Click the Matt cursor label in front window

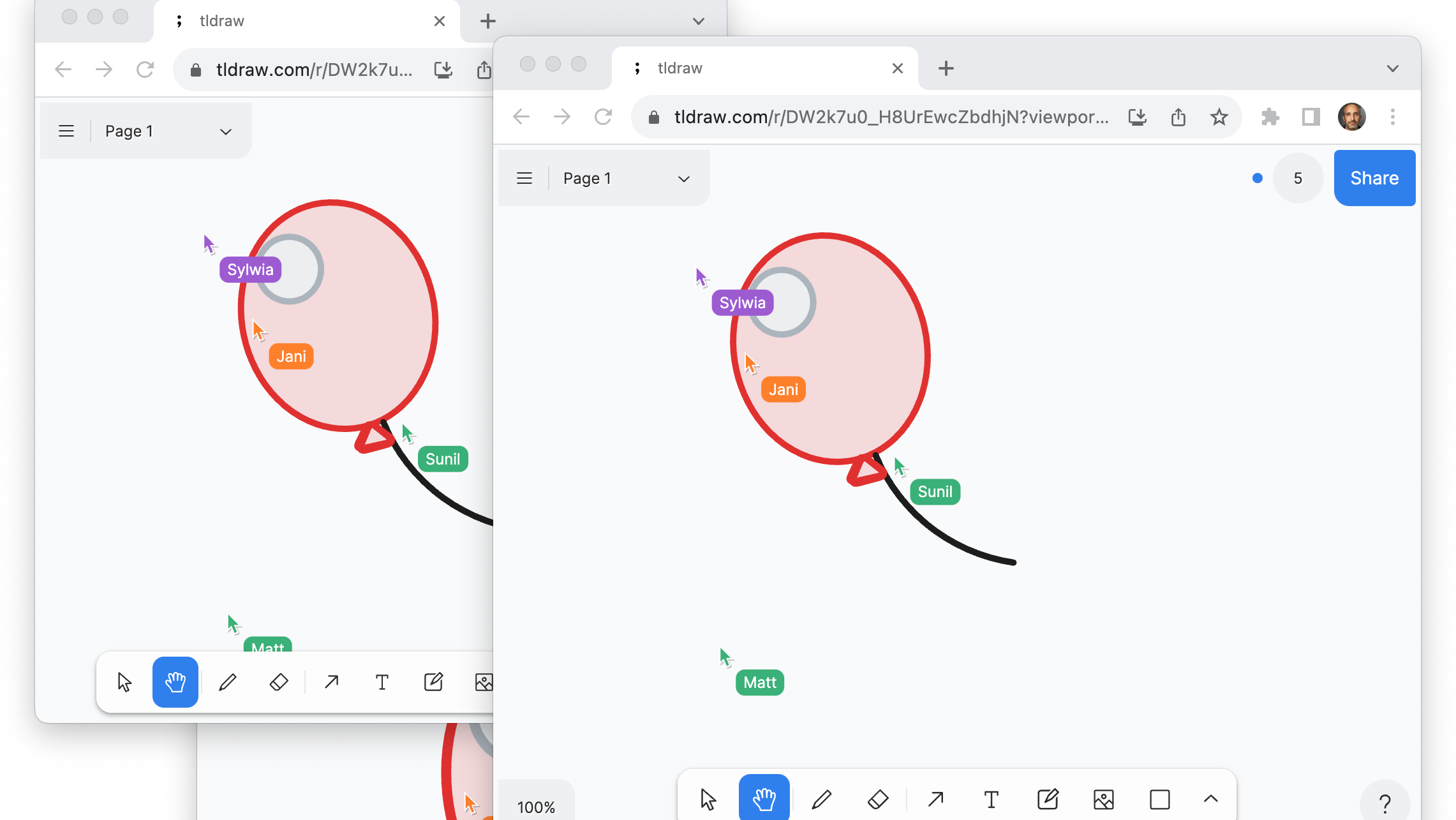click(x=760, y=682)
